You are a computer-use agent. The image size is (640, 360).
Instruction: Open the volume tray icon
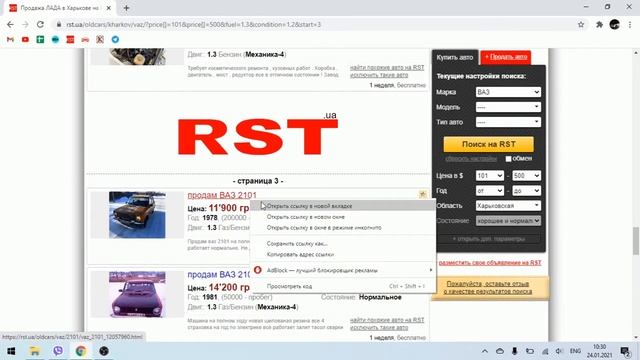(559, 351)
